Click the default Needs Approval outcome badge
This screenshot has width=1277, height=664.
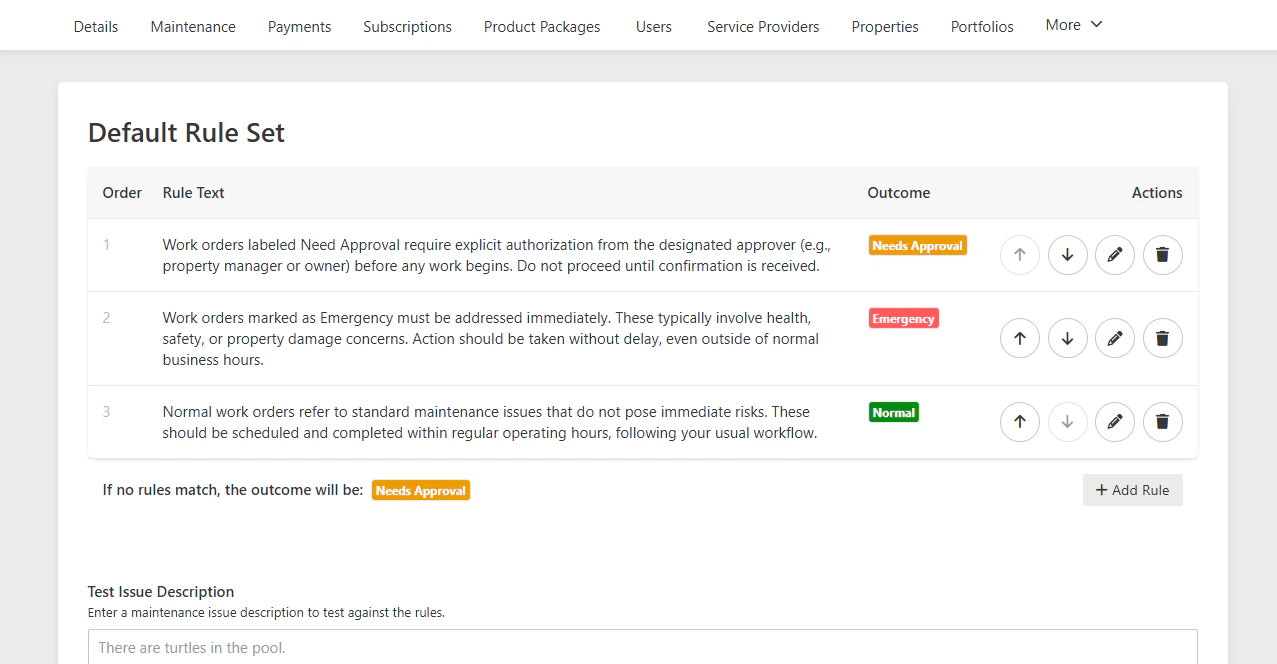[x=421, y=491]
